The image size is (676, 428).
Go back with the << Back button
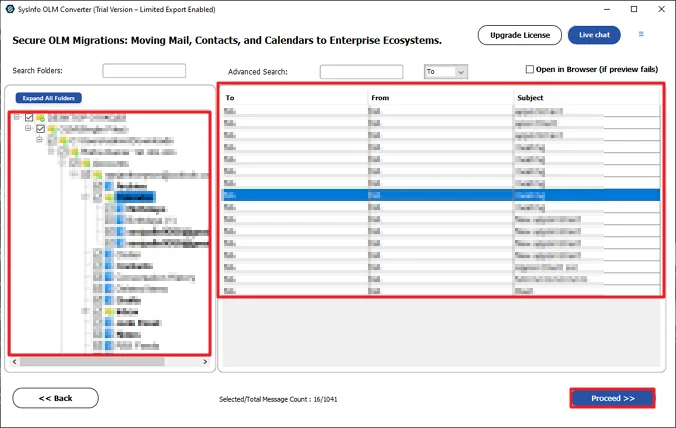click(55, 398)
